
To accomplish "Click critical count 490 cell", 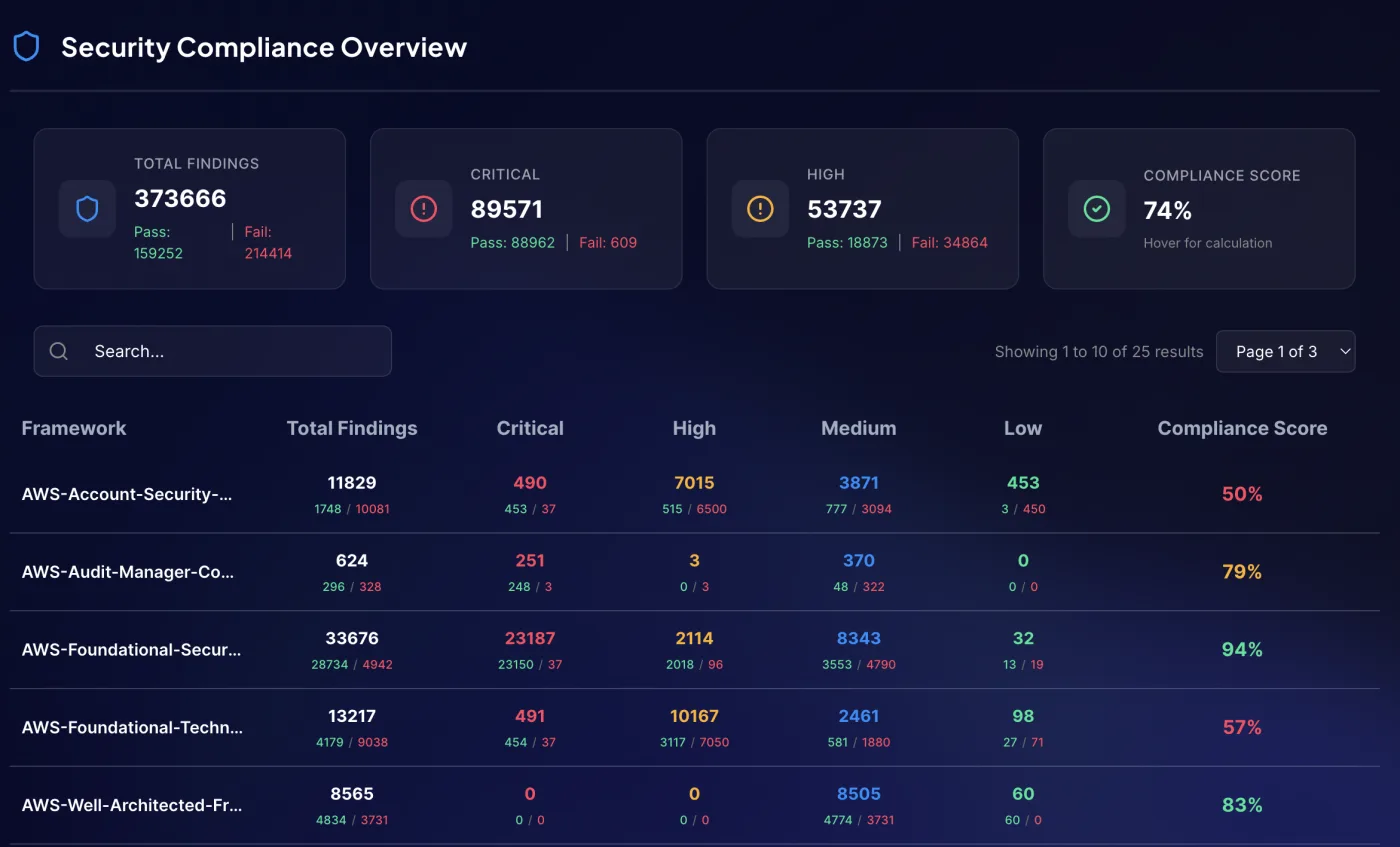I will click(x=530, y=483).
